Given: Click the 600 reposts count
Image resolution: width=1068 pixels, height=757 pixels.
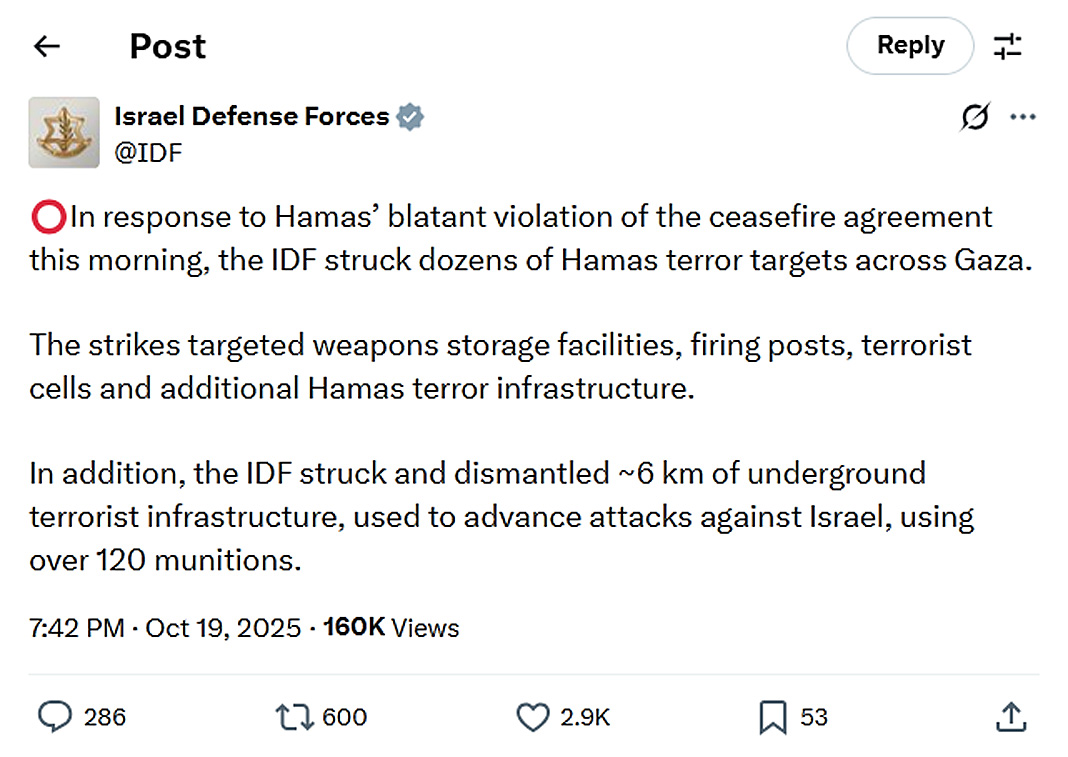Looking at the screenshot, I should point(345,717).
